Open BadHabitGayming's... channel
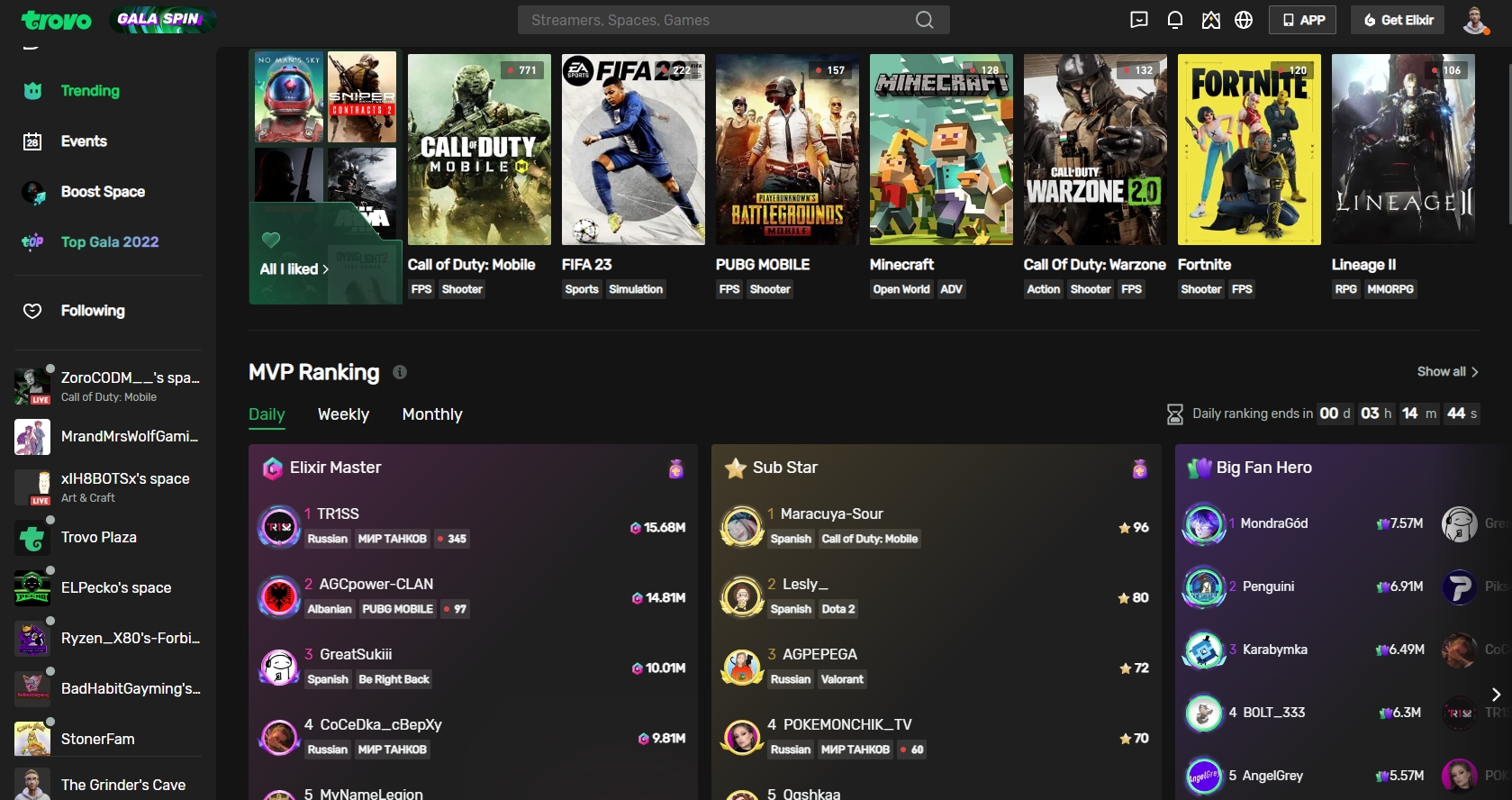 (x=108, y=689)
